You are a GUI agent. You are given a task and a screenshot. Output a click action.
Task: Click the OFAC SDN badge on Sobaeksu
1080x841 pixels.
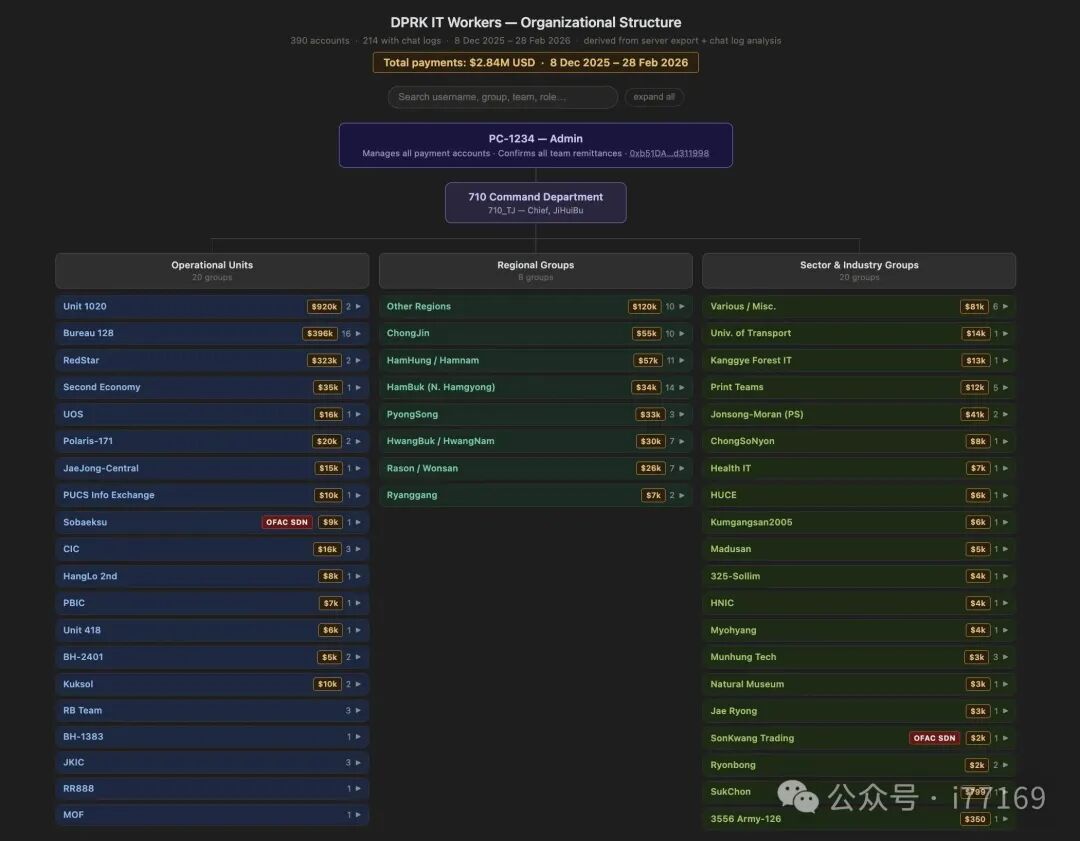coord(287,522)
